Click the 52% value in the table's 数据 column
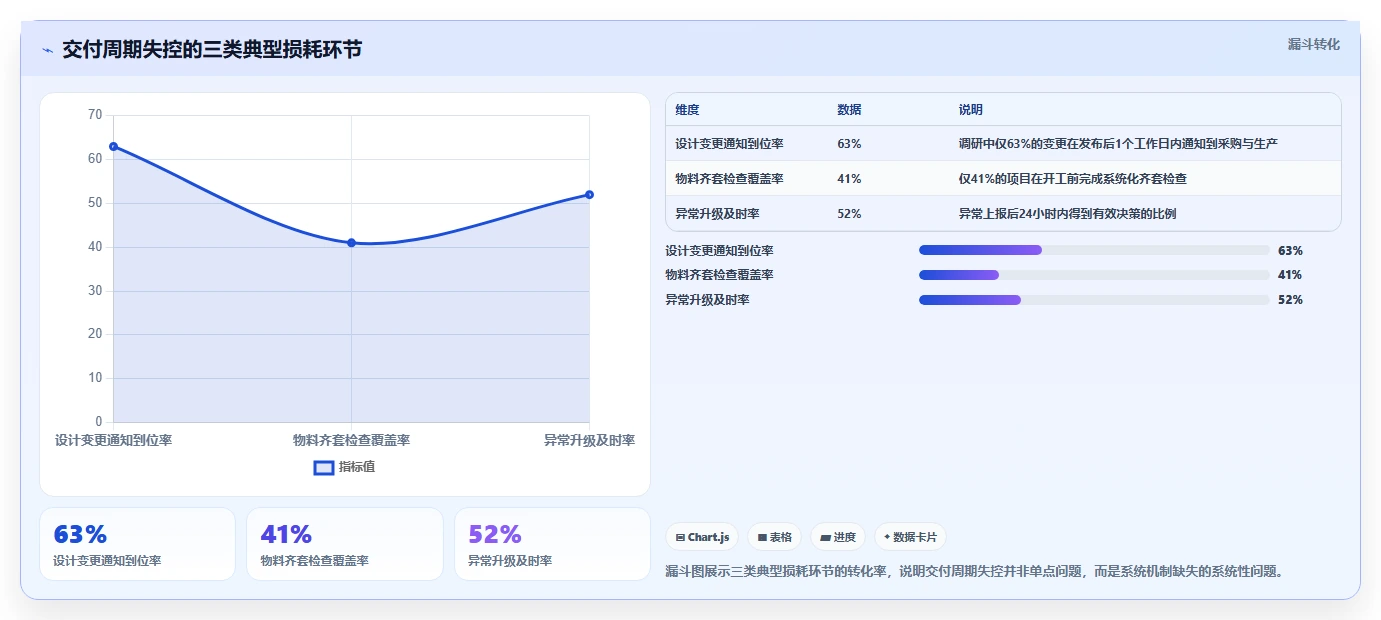 [x=849, y=214]
